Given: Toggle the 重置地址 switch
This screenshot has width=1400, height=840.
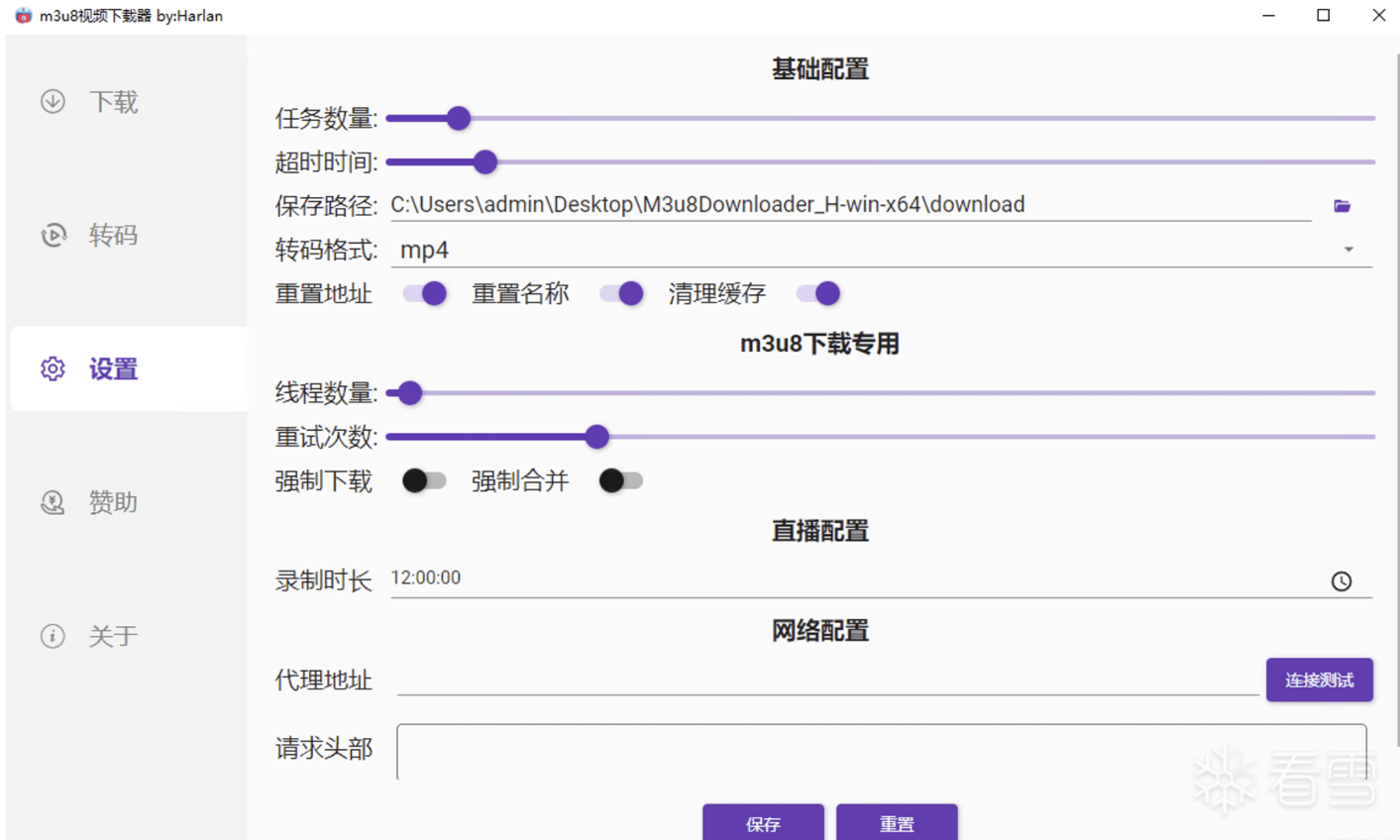Looking at the screenshot, I should tap(424, 293).
